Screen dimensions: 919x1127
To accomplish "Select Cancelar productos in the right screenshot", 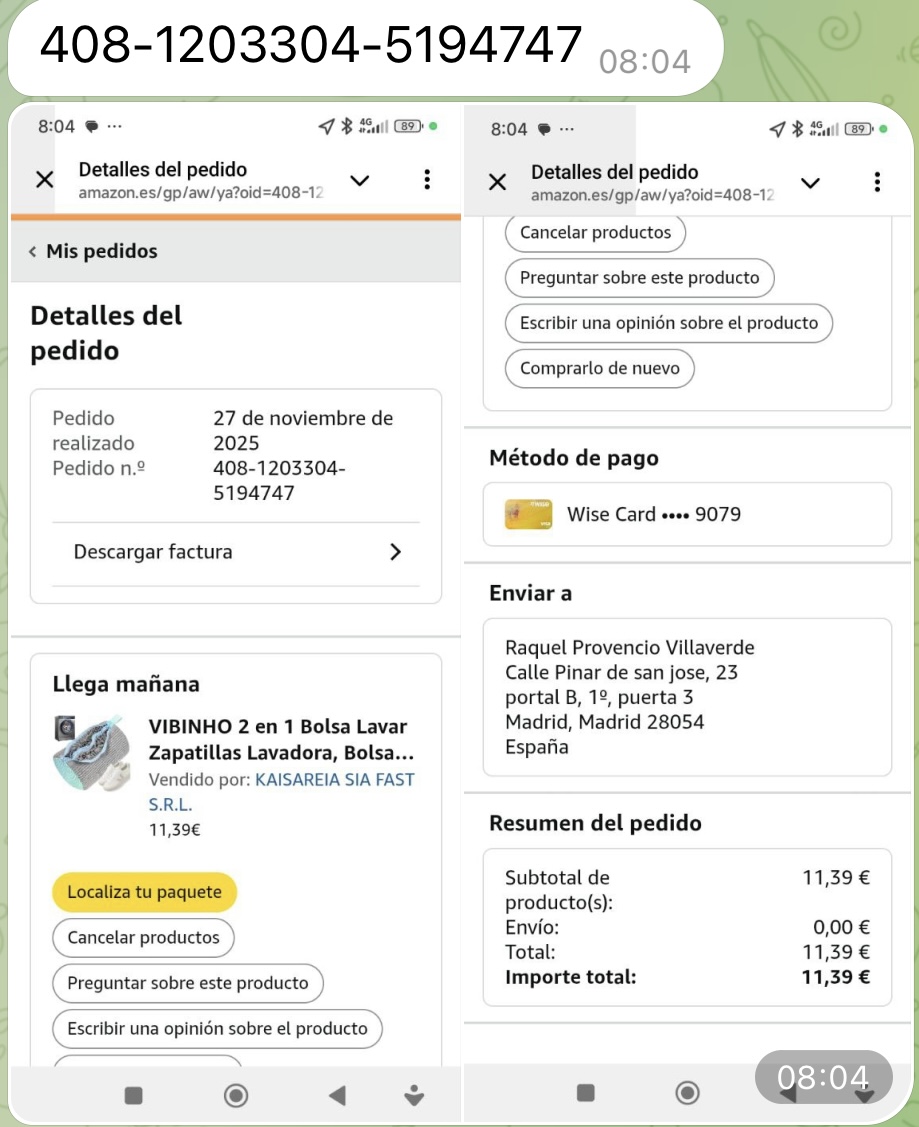I will coord(595,233).
